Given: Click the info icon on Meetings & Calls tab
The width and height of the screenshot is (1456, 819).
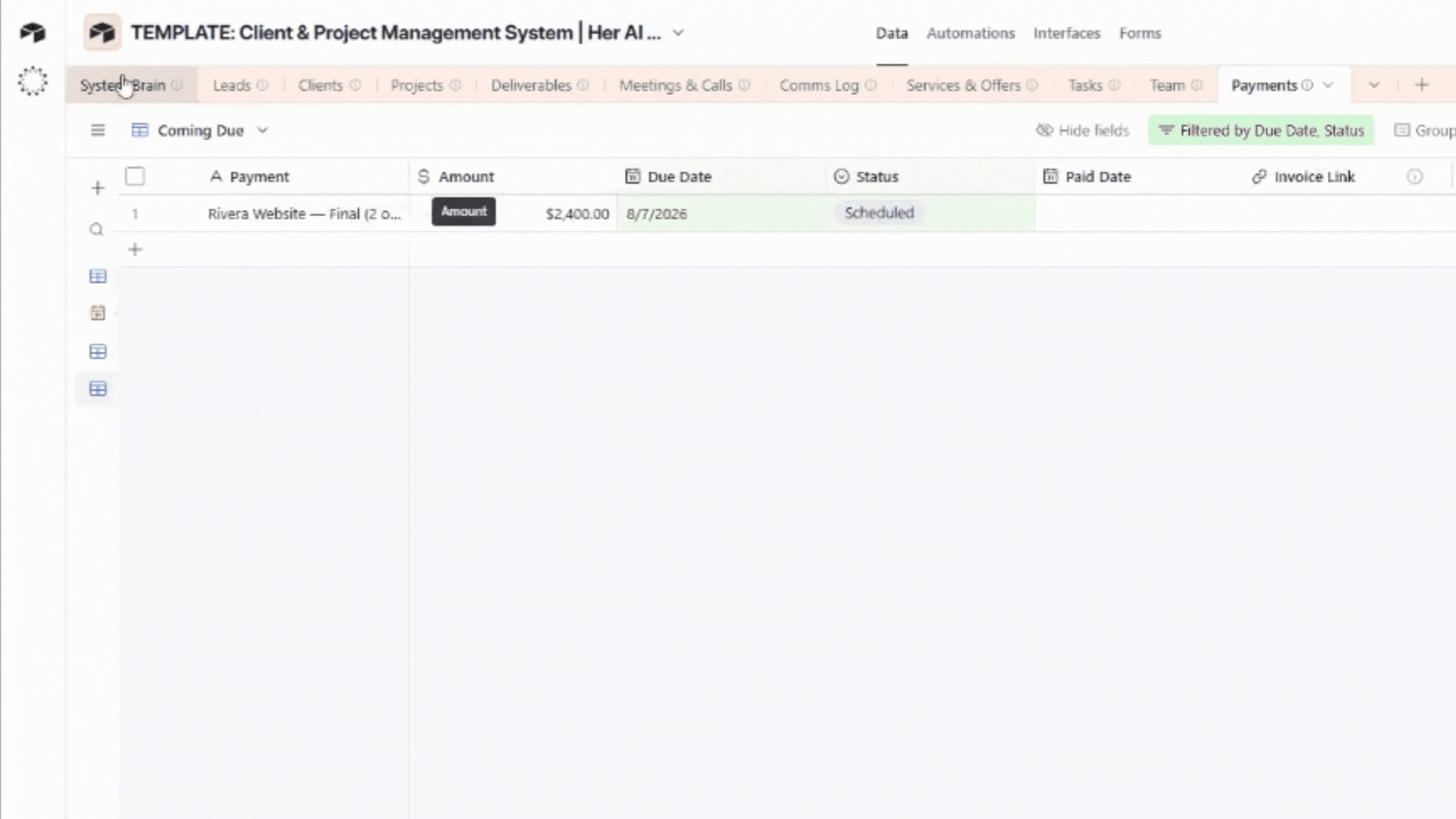Looking at the screenshot, I should point(745,86).
